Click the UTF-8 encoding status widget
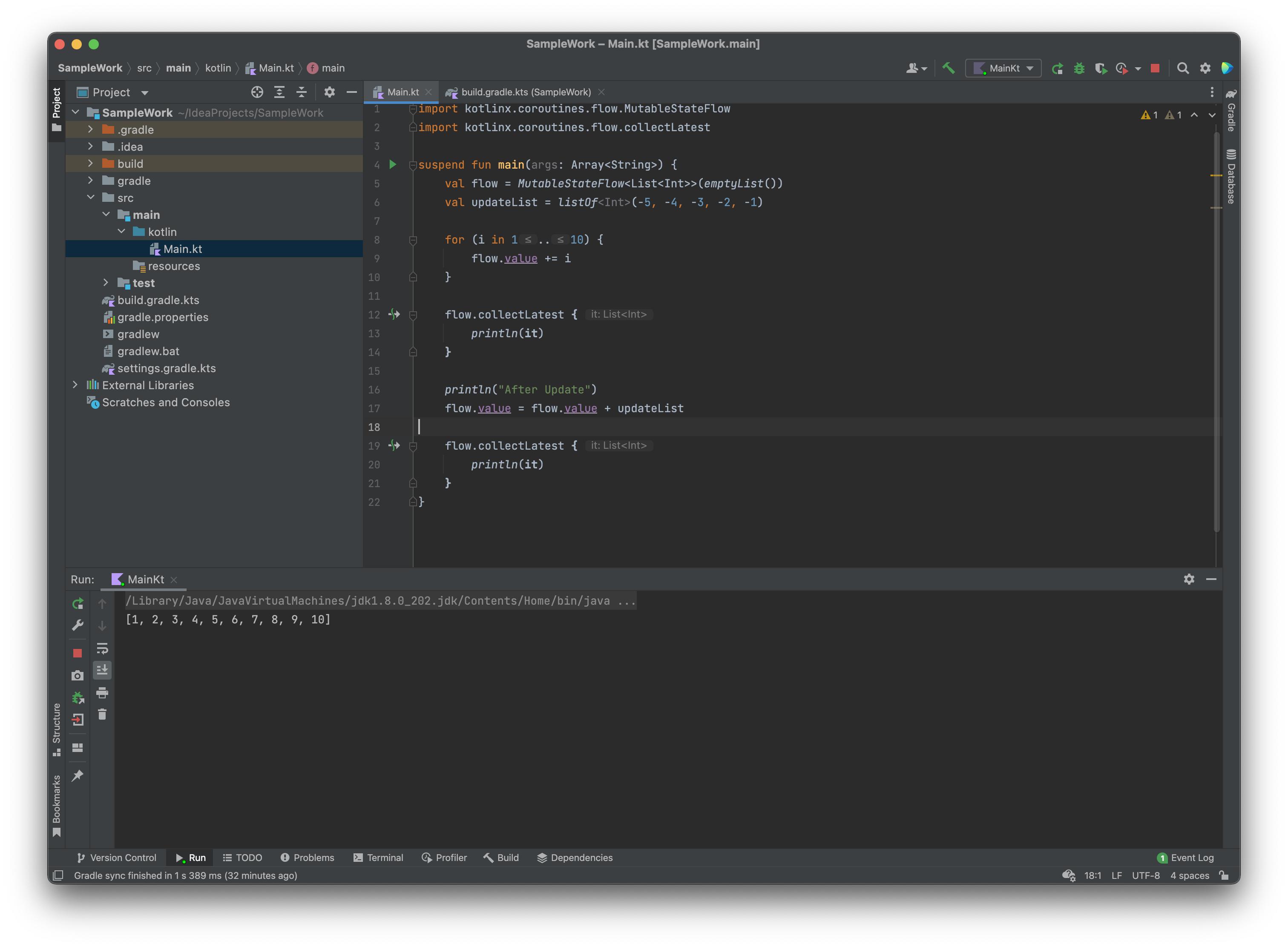The image size is (1288, 947). point(1145,875)
